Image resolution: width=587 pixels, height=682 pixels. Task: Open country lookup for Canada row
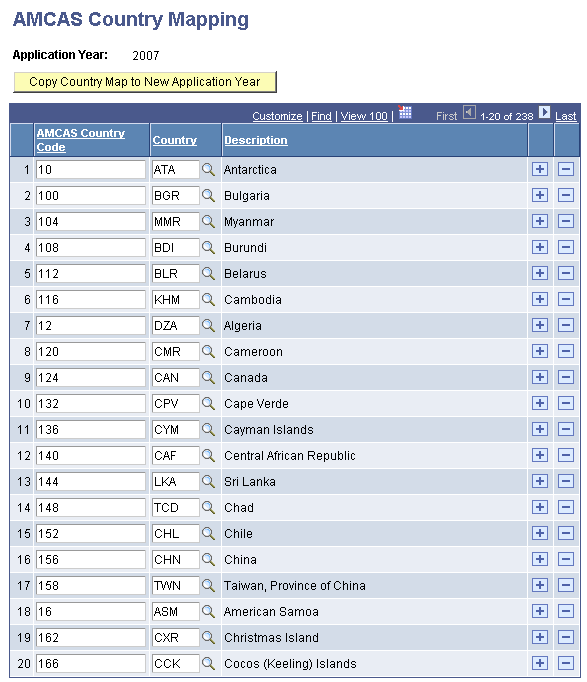[x=208, y=378]
